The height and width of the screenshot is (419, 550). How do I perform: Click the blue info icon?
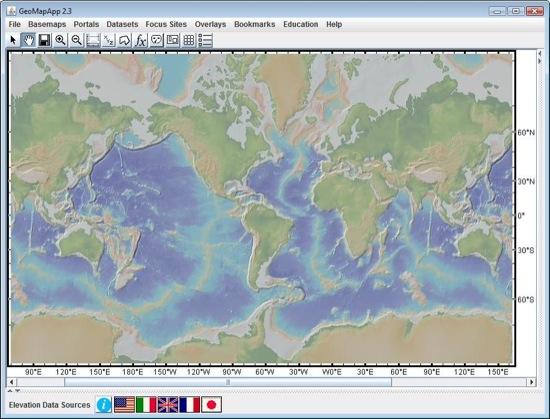pyautogui.click(x=104, y=405)
